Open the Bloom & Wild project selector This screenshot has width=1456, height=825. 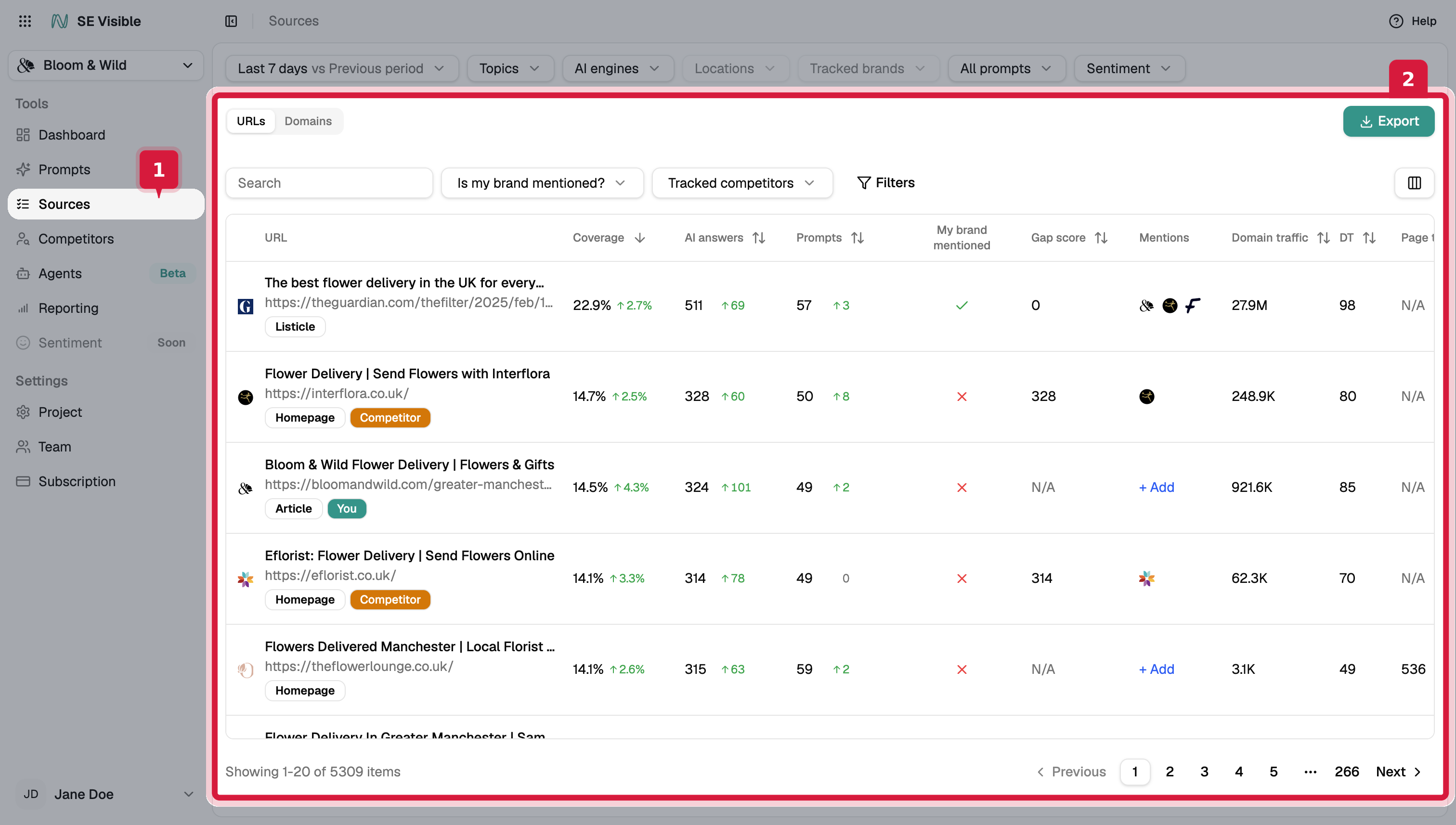point(106,65)
